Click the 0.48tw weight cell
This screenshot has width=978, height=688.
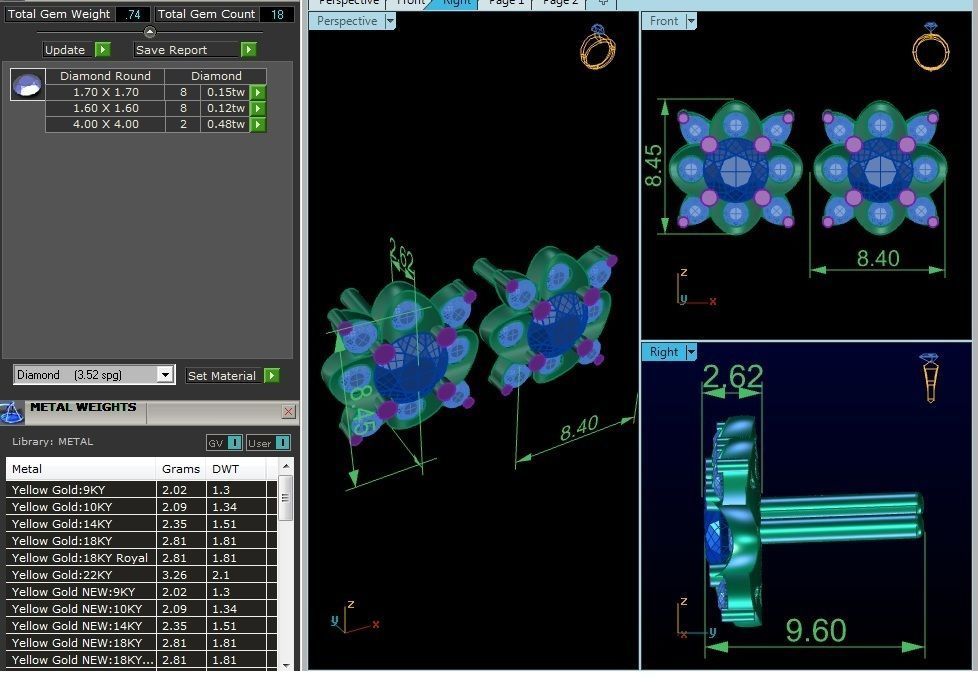[226, 125]
